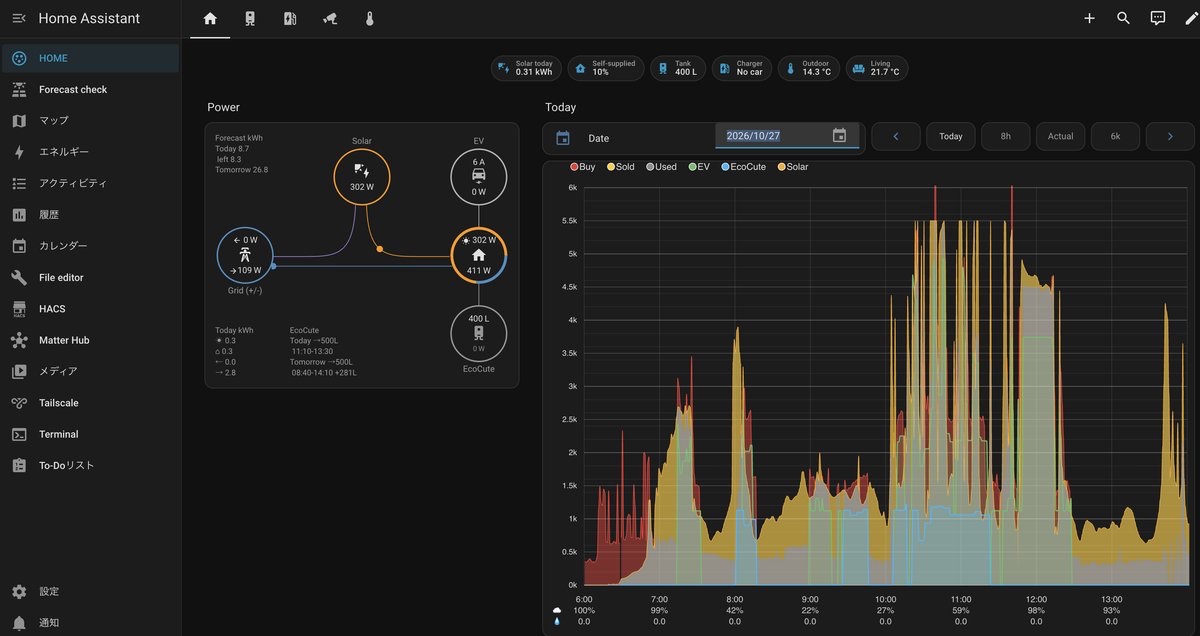Screen dimensions: 1200x636
Task: Click the Self-supplied 10% chip
Action: tap(606, 68)
